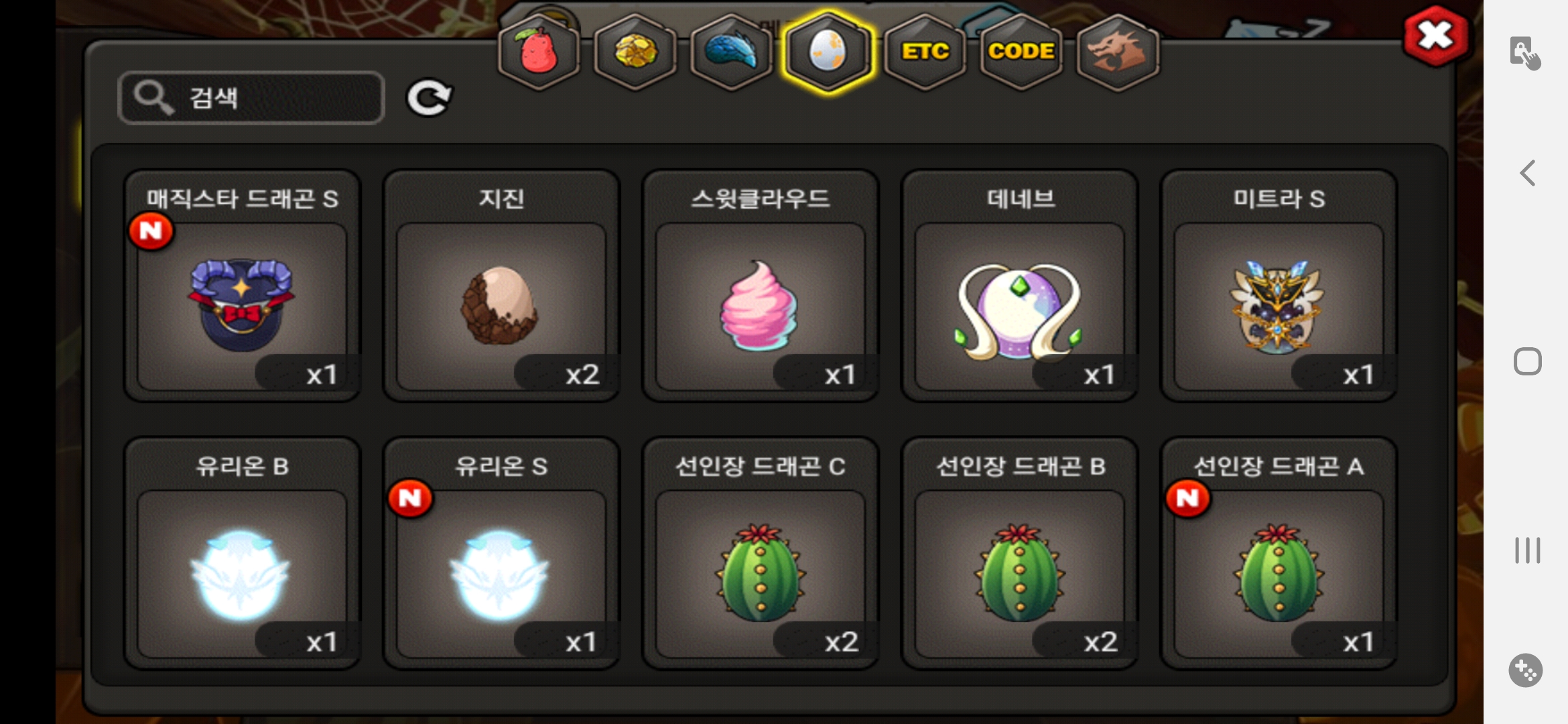
Task: Select the 미트라 S armored egg
Action: [1279, 286]
